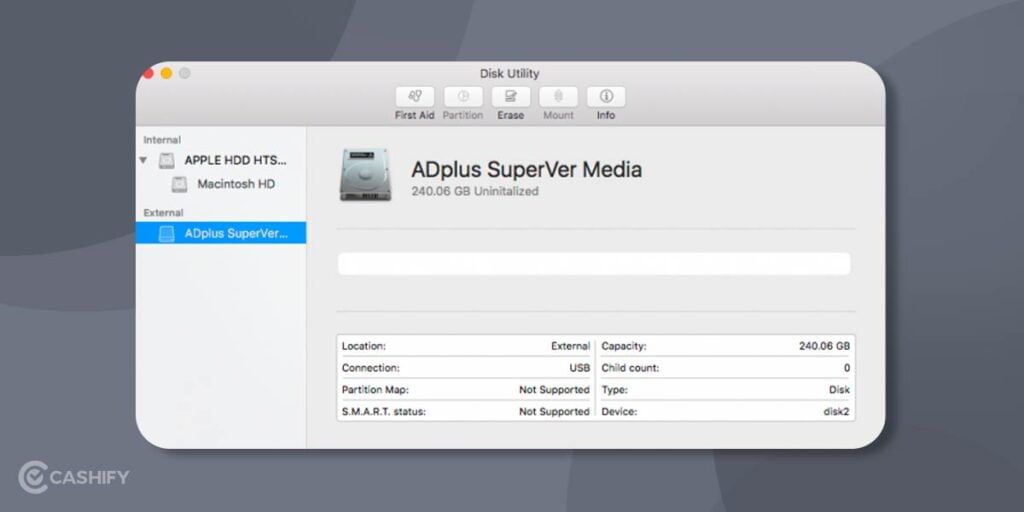The height and width of the screenshot is (512, 1024).
Task: Run First Aid from the toolbar
Action: (x=415, y=97)
